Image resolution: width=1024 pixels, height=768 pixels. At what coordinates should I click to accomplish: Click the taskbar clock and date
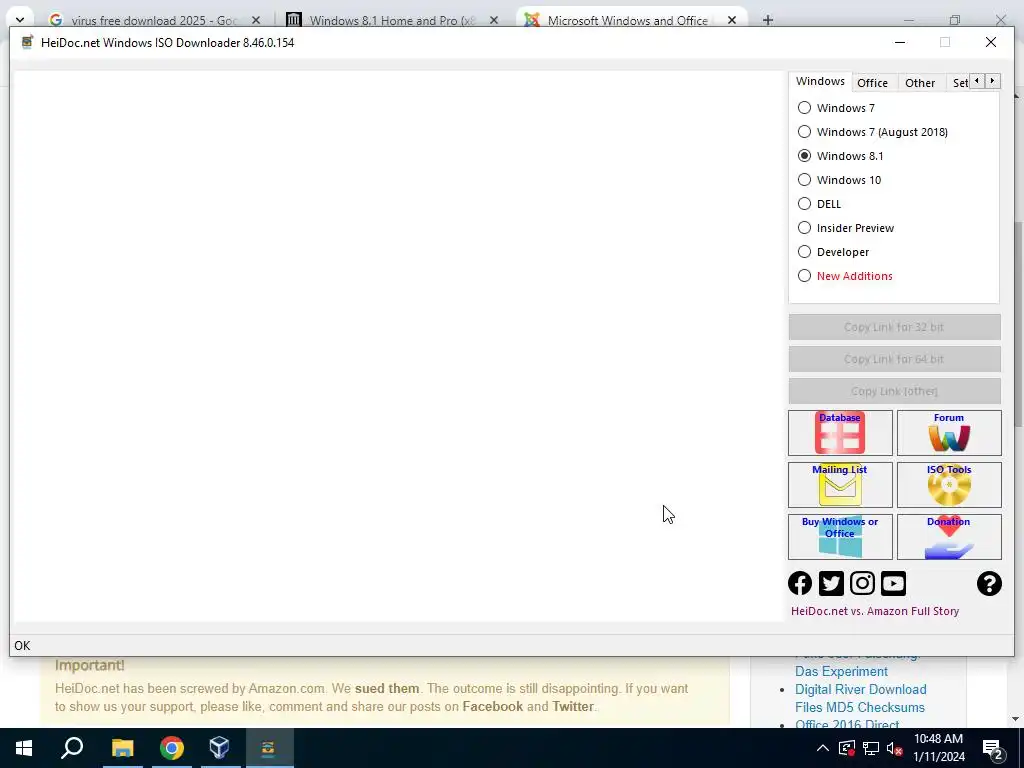pos(938,748)
